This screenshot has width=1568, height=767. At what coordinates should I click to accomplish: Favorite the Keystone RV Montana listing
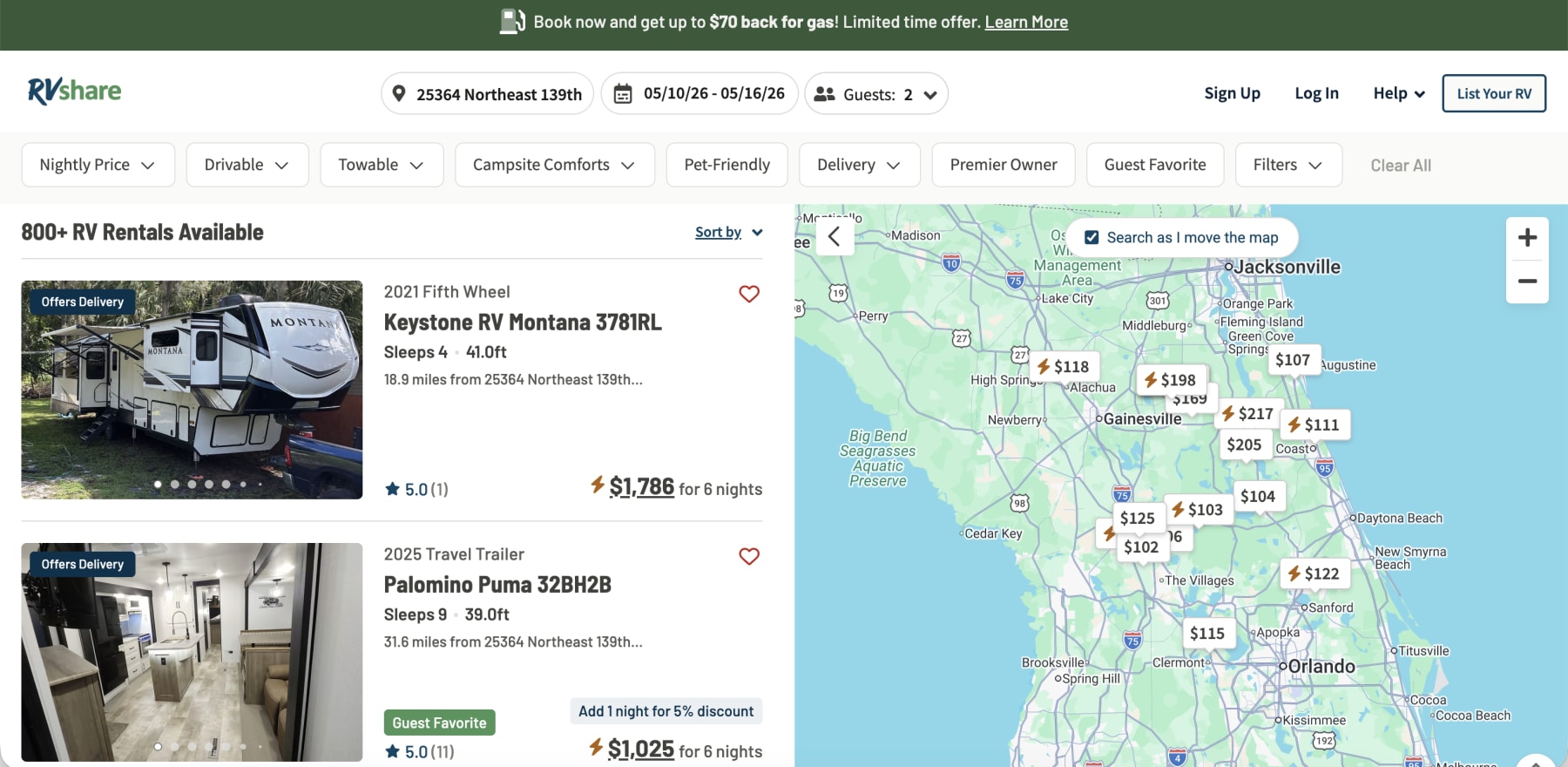[x=749, y=294]
